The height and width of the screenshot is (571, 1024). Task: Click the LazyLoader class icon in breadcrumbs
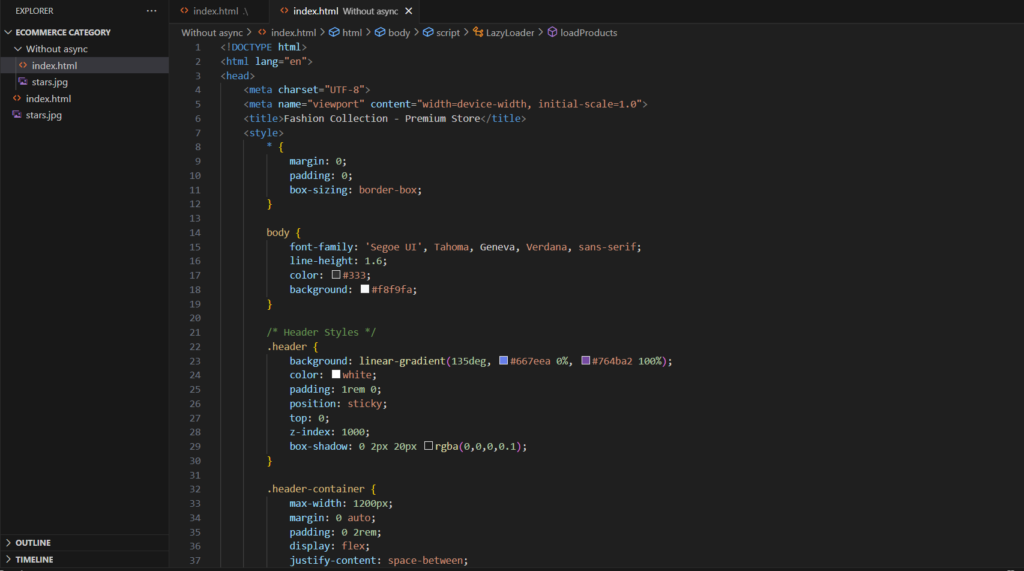click(x=478, y=32)
